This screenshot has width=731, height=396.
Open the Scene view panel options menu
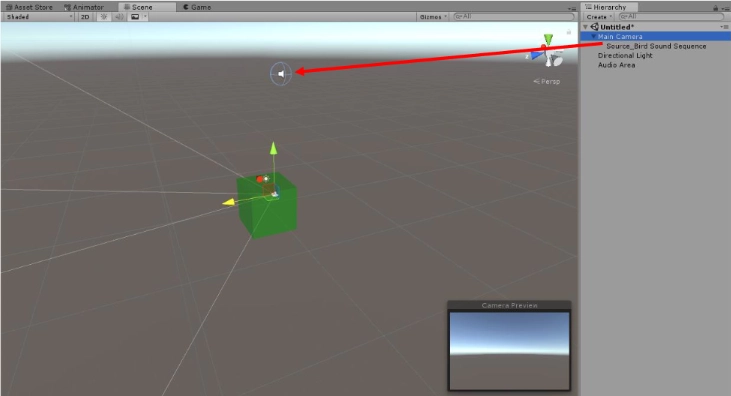tap(572, 8)
